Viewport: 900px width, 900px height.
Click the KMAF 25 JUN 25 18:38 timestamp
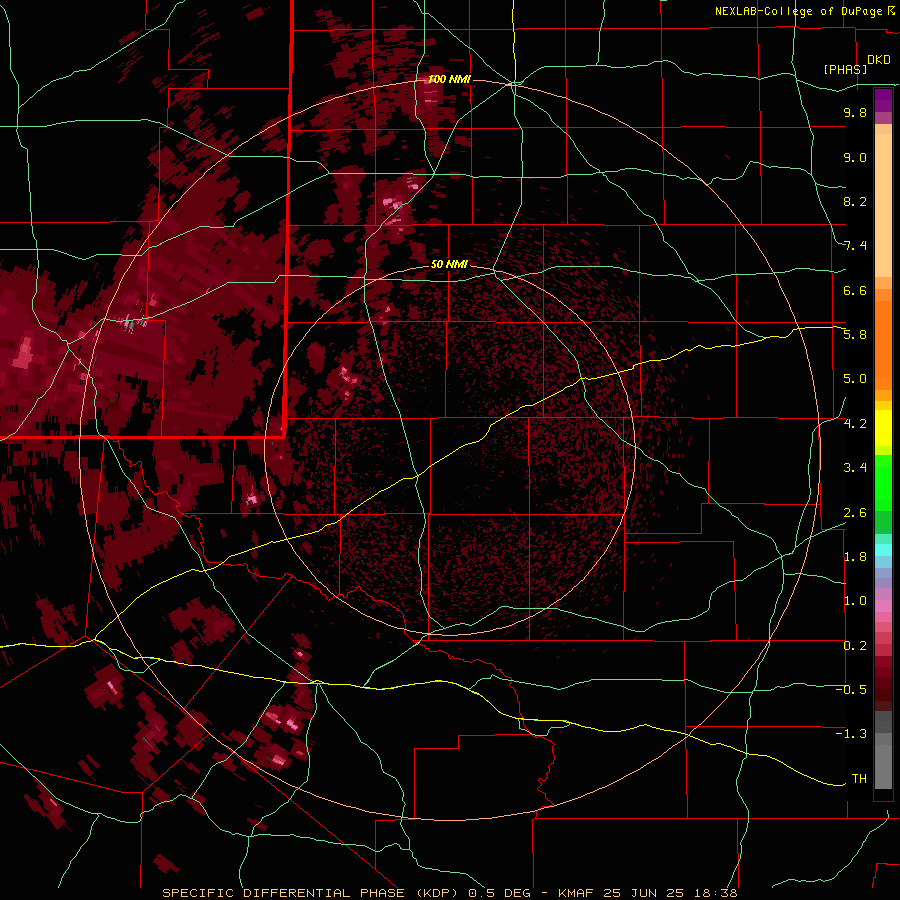pyautogui.click(x=649, y=893)
